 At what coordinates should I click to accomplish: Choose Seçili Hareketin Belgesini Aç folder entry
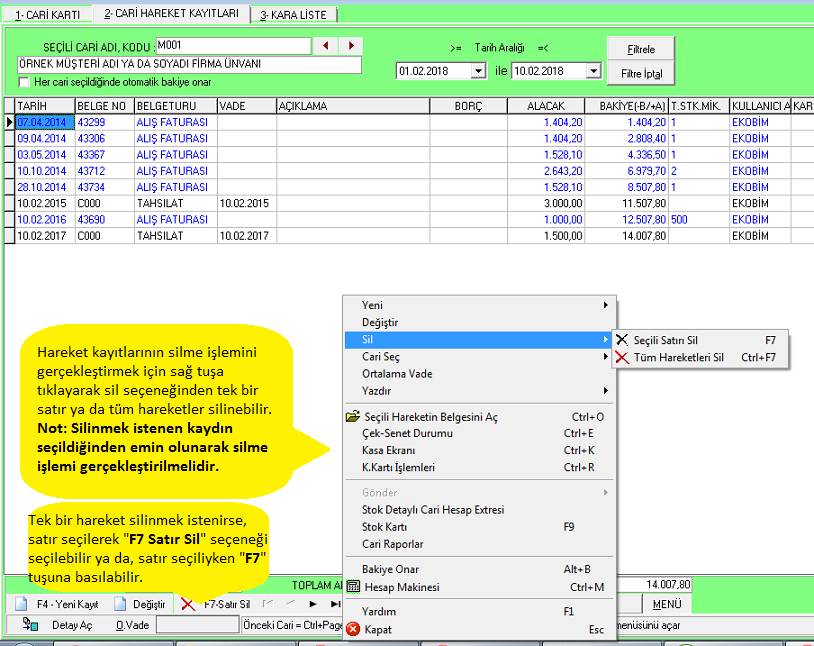(478, 417)
